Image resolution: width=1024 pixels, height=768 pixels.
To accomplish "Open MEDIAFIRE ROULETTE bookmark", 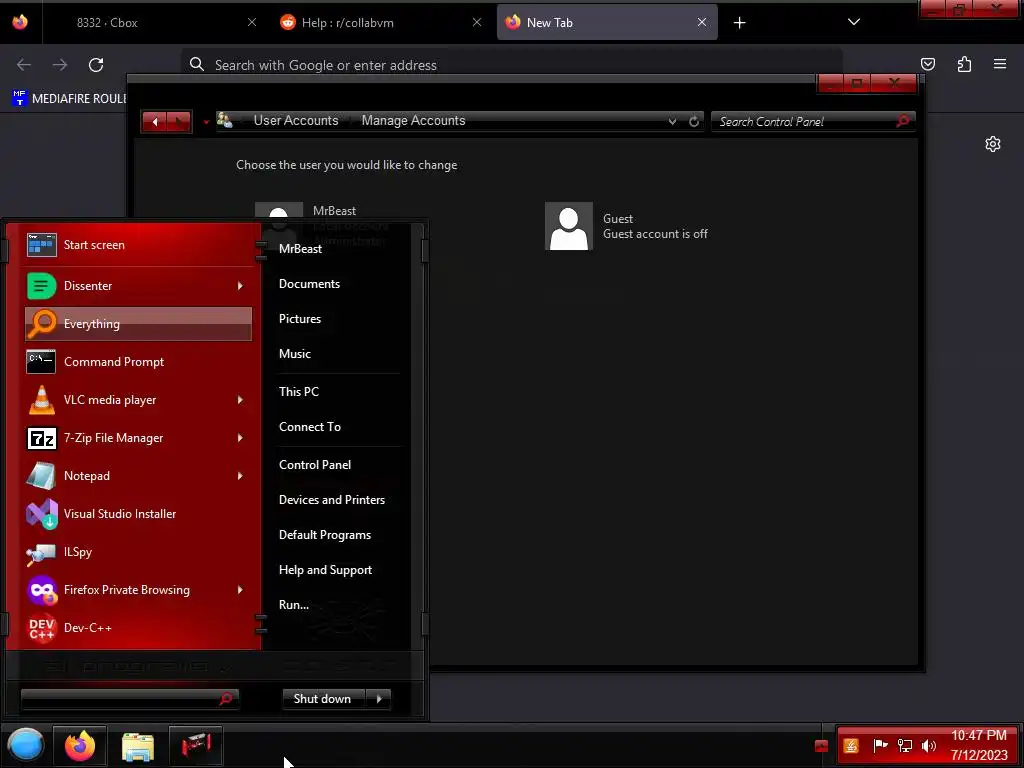I will tap(69, 99).
